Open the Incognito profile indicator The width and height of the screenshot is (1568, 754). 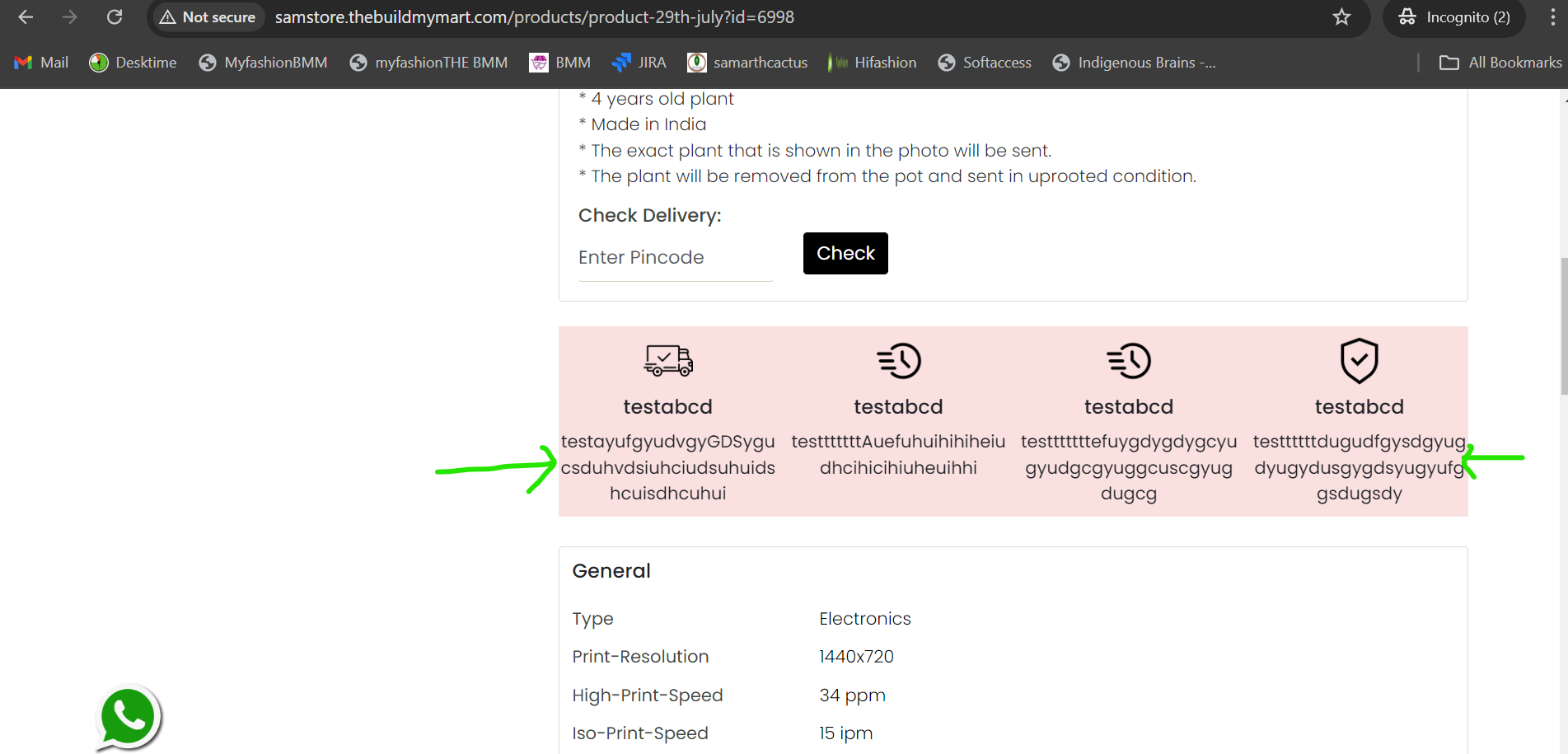tap(1454, 17)
